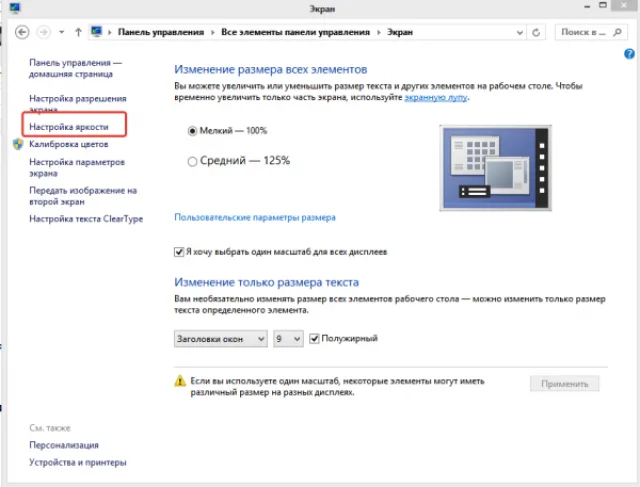Screen dimensions: 640x487
Task: Open 'Передать изображение на второй экран' link
Action: 83,196
